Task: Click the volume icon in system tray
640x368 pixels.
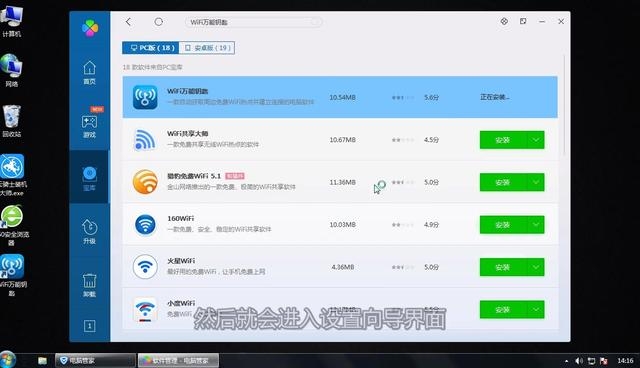Action: tap(578, 361)
